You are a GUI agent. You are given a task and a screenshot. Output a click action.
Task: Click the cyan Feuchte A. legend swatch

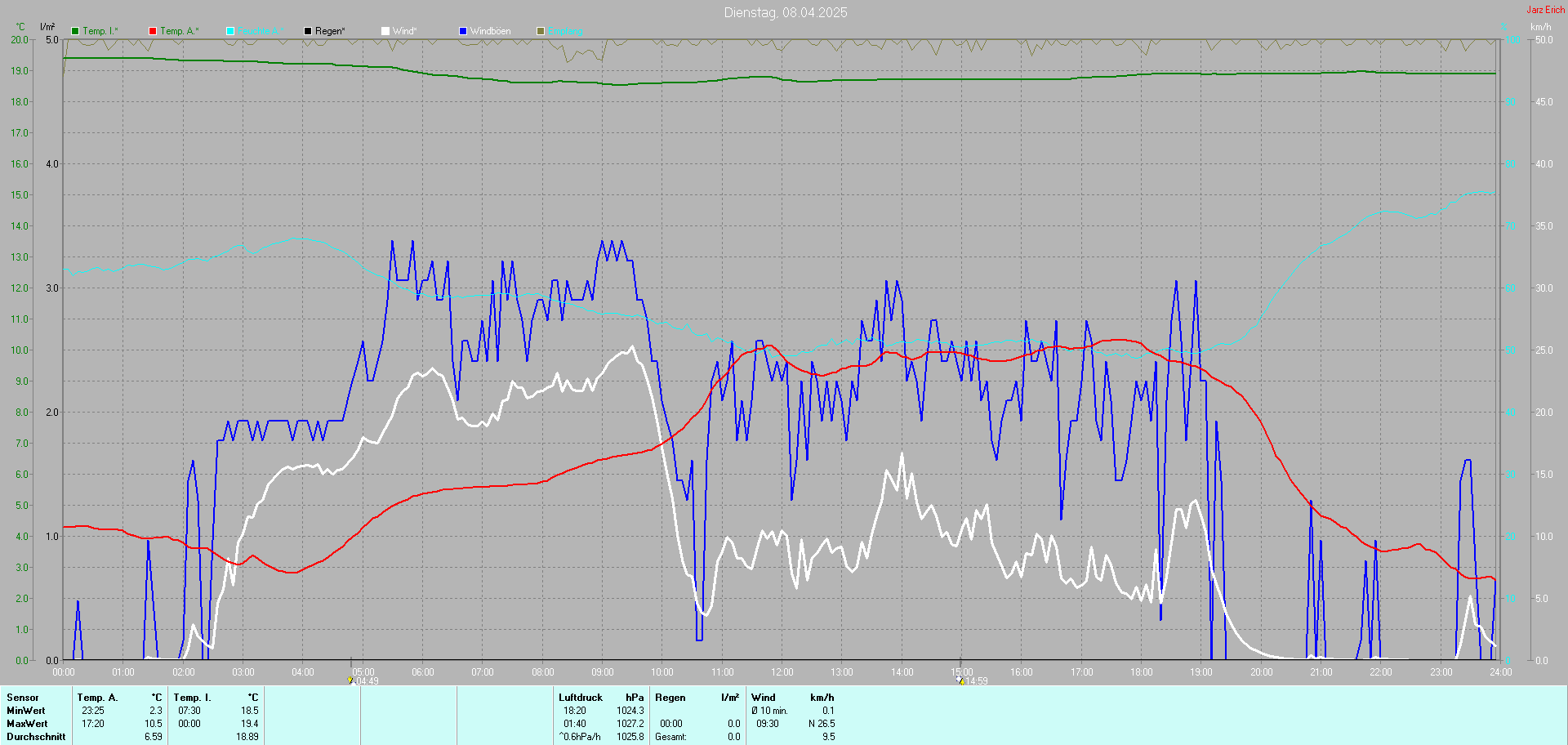(x=230, y=31)
